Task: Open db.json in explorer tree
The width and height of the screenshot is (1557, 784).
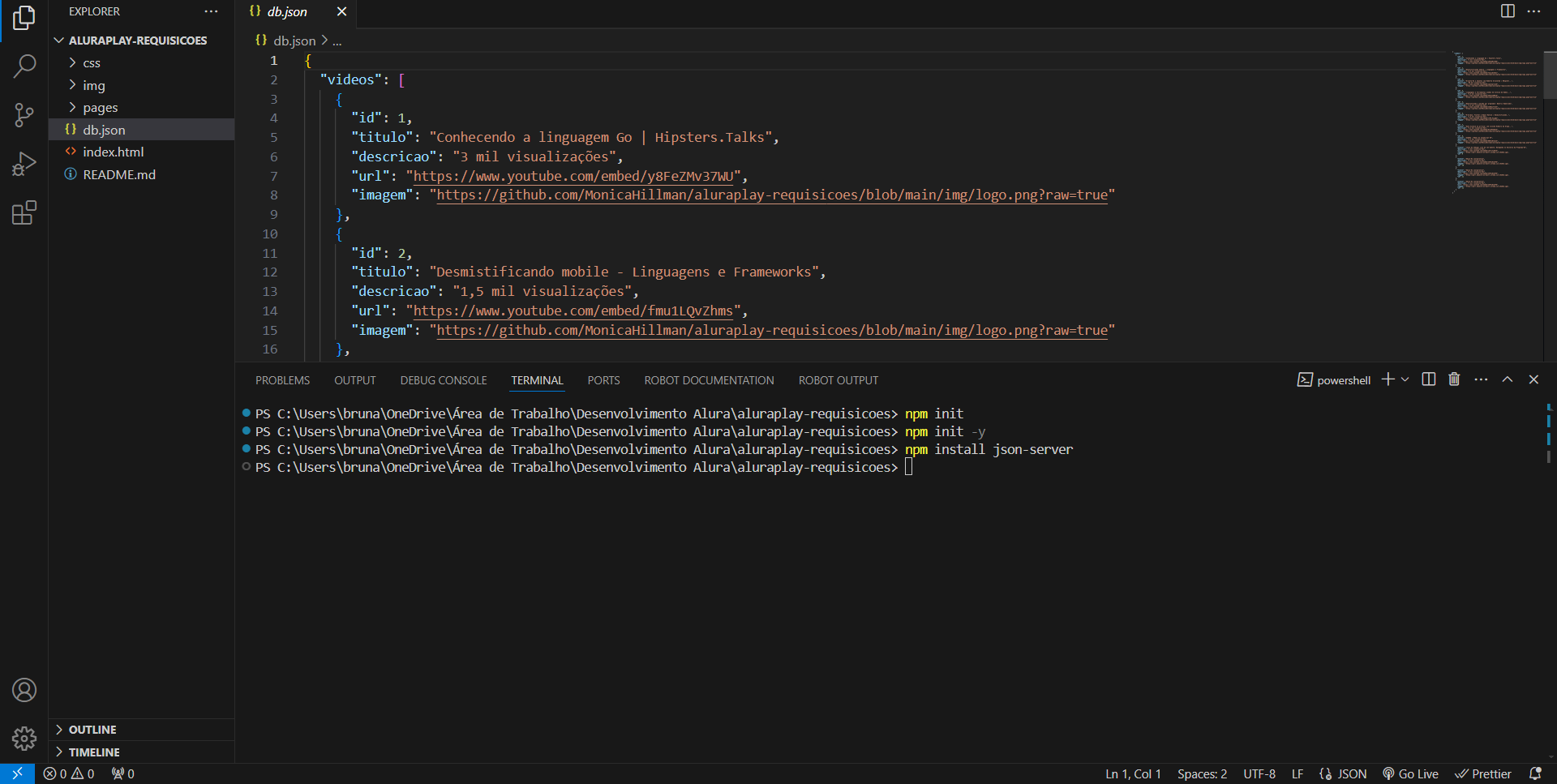Action: (x=141, y=130)
